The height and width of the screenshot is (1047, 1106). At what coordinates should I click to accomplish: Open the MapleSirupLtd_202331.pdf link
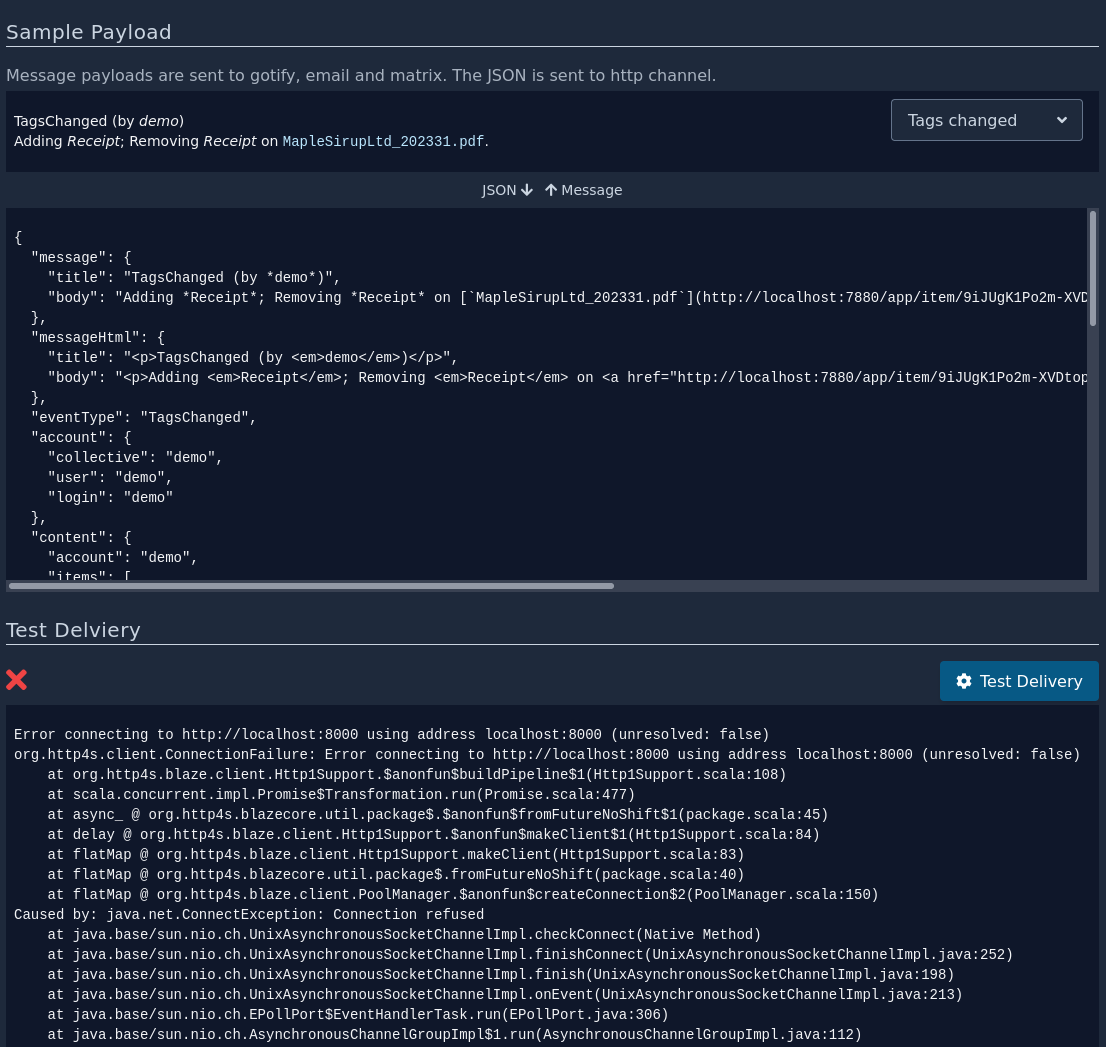click(x=383, y=141)
